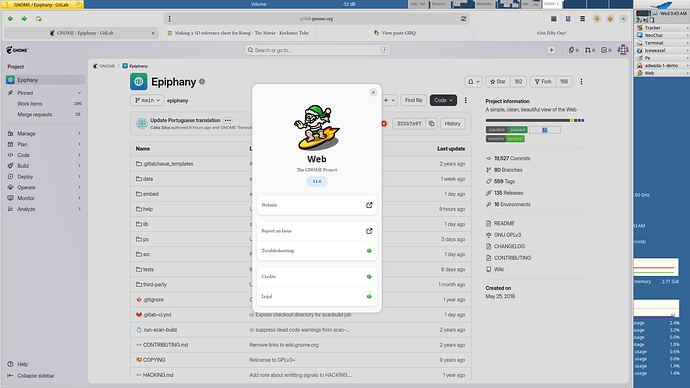This screenshot has width=690, height=388.
Task: Select Epiphany in the project sidebar
Action: [45, 80]
